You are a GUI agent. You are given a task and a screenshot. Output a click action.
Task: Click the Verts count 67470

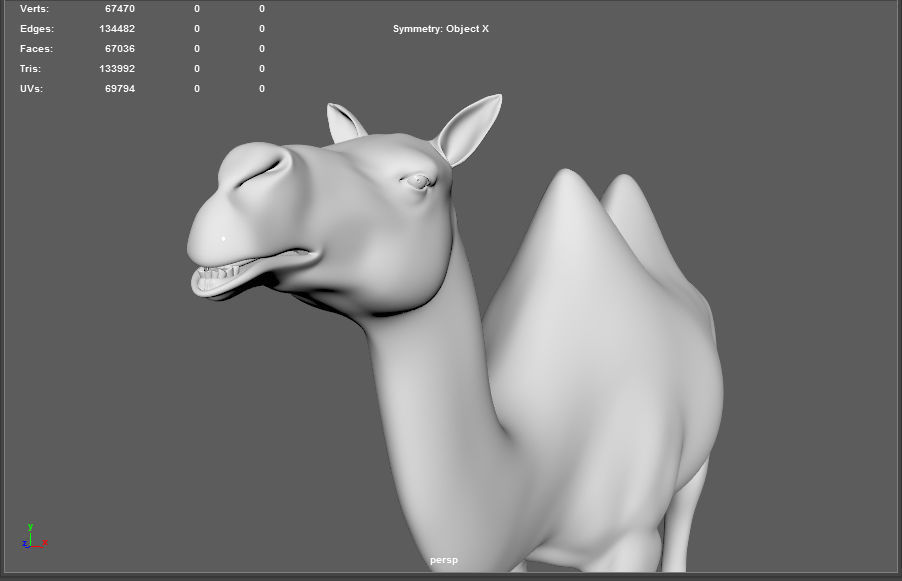pyautogui.click(x=120, y=9)
